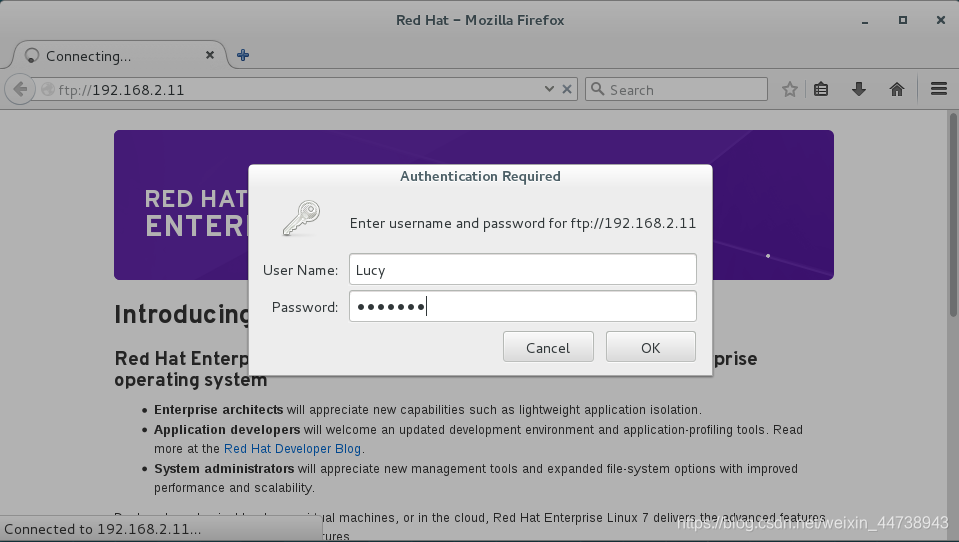The width and height of the screenshot is (959, 542).
Task: Click the site identity globe icon
Action: (x=48, y=90)
